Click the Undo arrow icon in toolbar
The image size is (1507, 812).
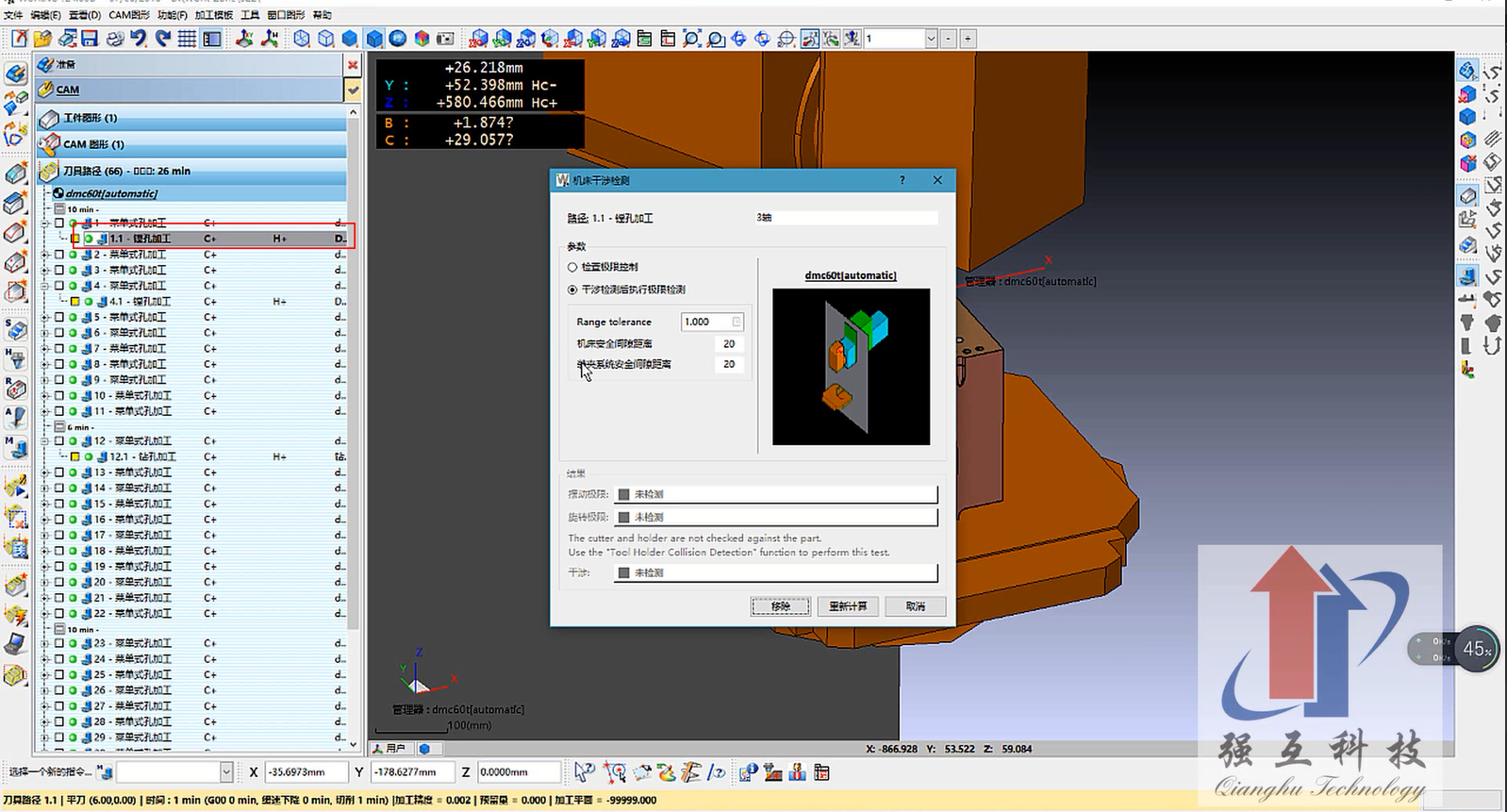click(x=139, y=38)
